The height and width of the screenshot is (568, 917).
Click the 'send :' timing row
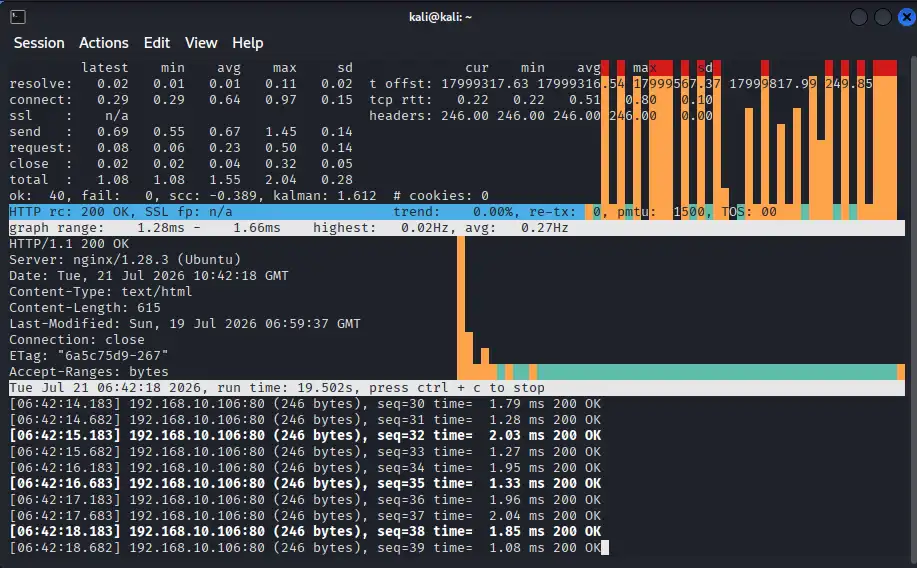(x=181, y=132)
